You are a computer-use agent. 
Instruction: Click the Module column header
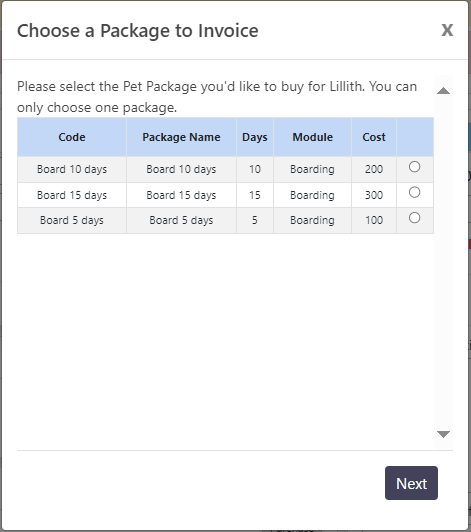(313, 137)
